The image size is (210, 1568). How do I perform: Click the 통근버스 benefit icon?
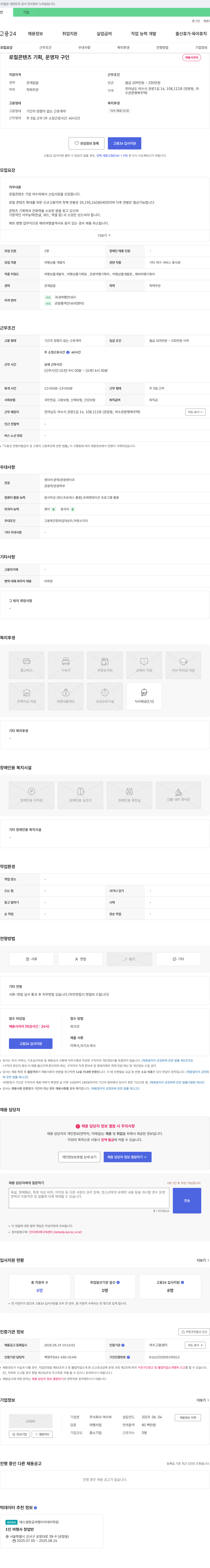tap(27, 665)
